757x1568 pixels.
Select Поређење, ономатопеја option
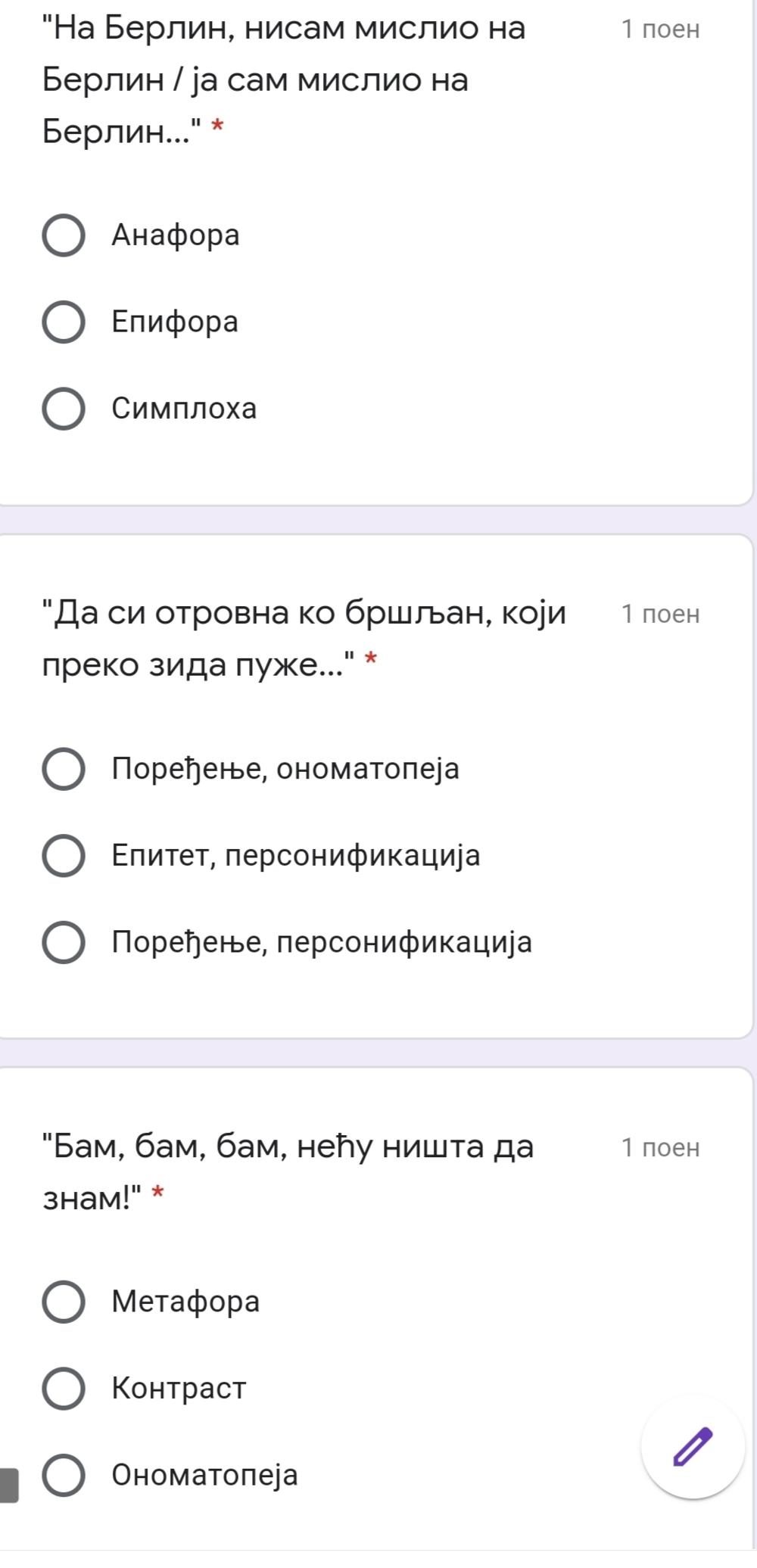coord(64,770)
